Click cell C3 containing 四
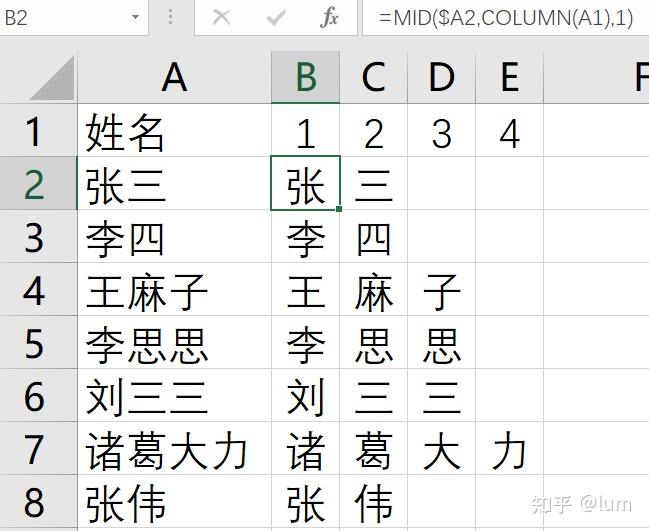Screen dimensions: 649x531 pyautogui.click(x=373, y=236)
